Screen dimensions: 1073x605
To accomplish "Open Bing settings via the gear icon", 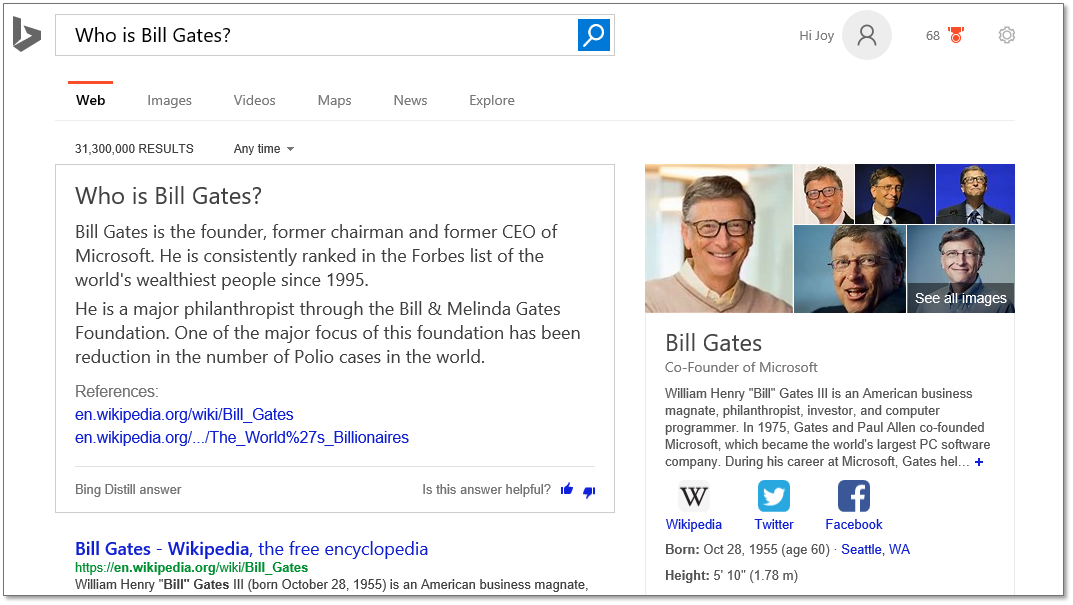I will pyautogui.click(x=1006, y=35).
